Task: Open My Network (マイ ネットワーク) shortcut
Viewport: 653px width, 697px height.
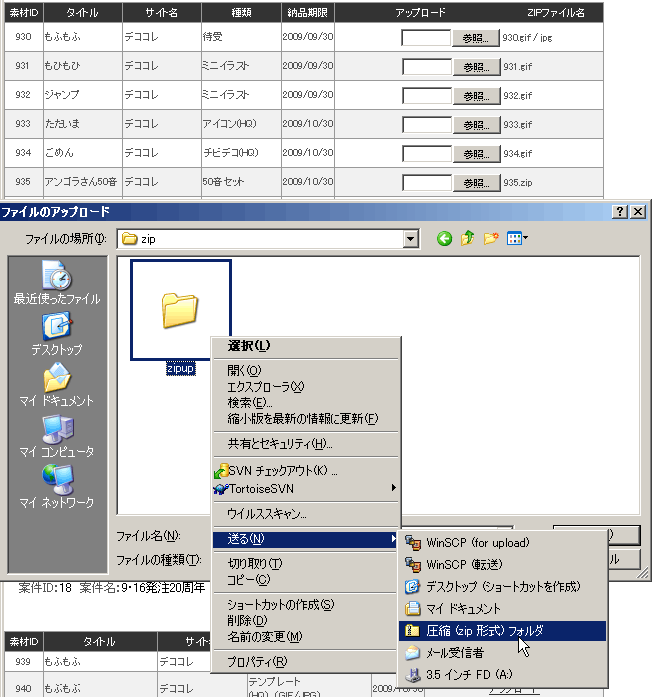Action: 56,486
